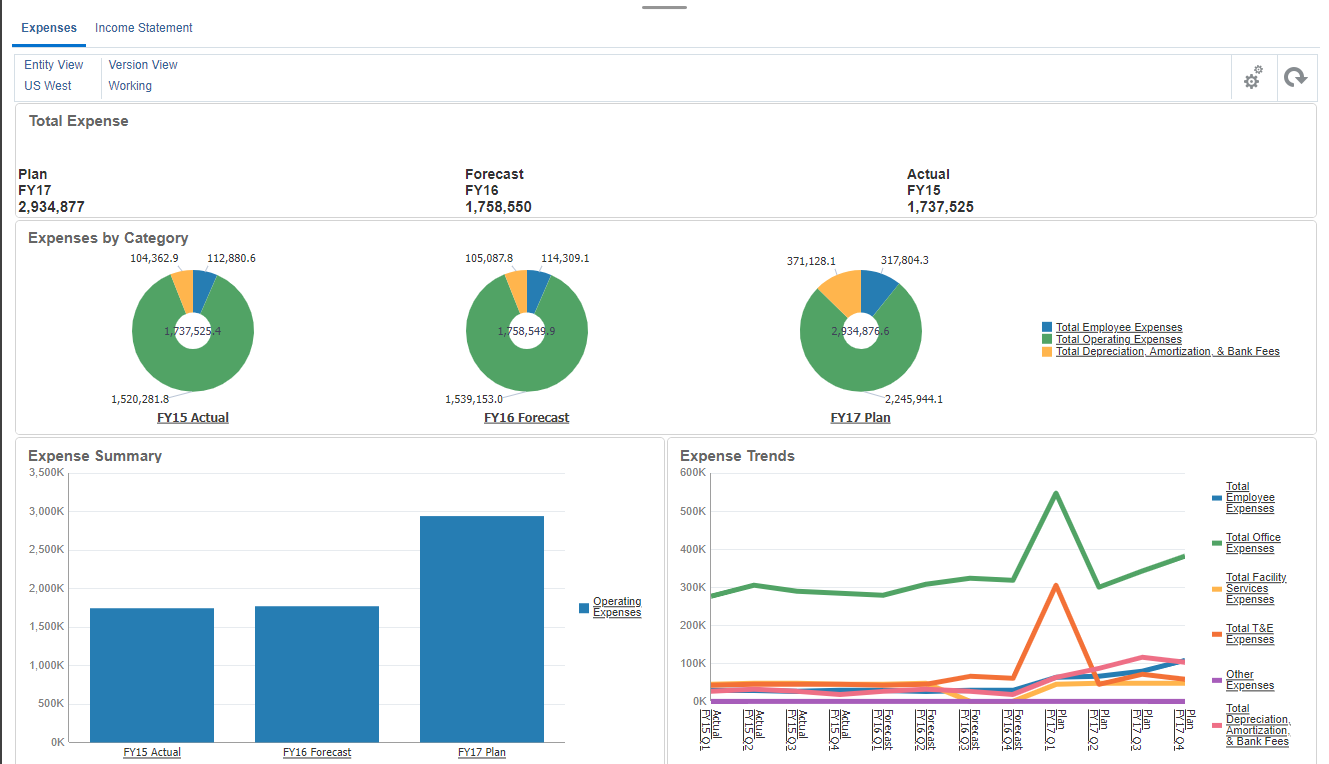Switch to the Income Statement tab
Viewport: 1329px width, 764px height.
(x=143, y=28)
